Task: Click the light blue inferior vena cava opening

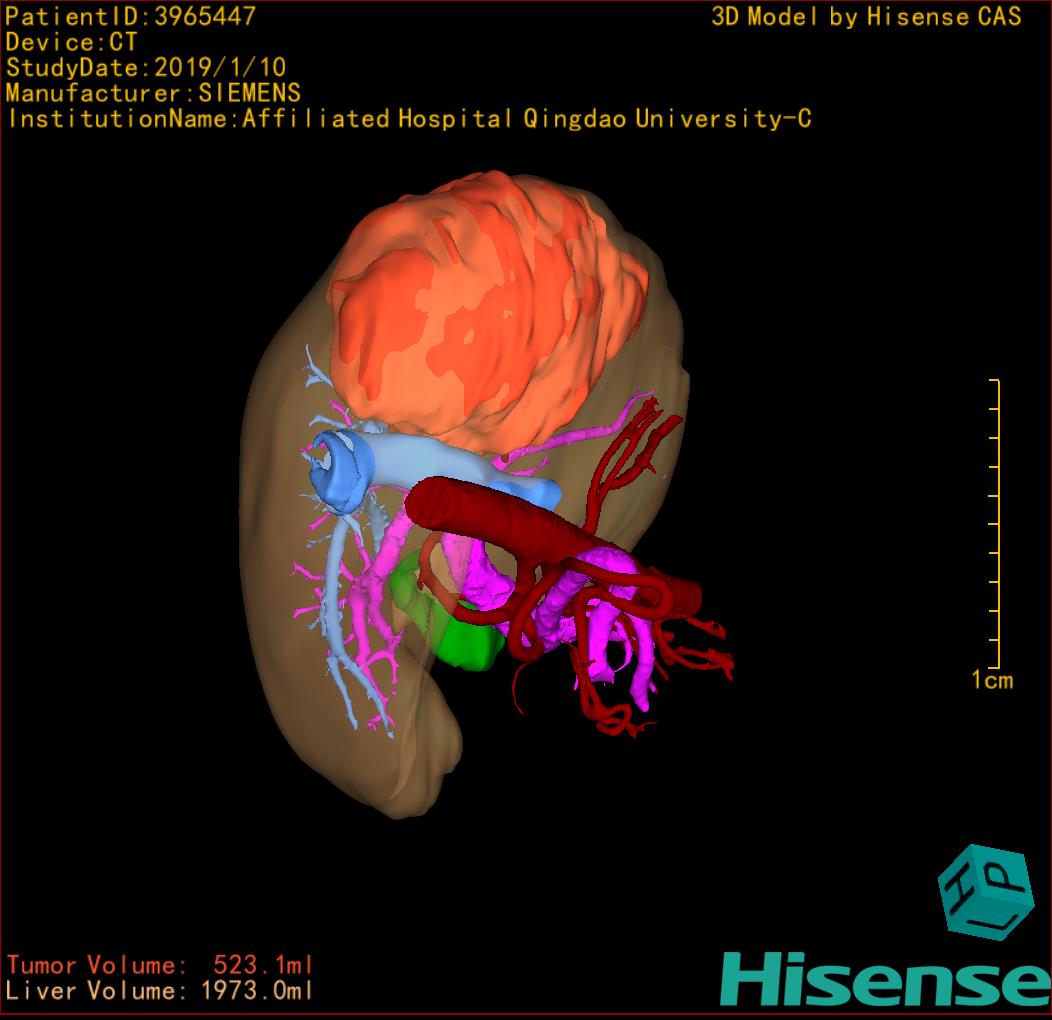Action: [338, 465]
